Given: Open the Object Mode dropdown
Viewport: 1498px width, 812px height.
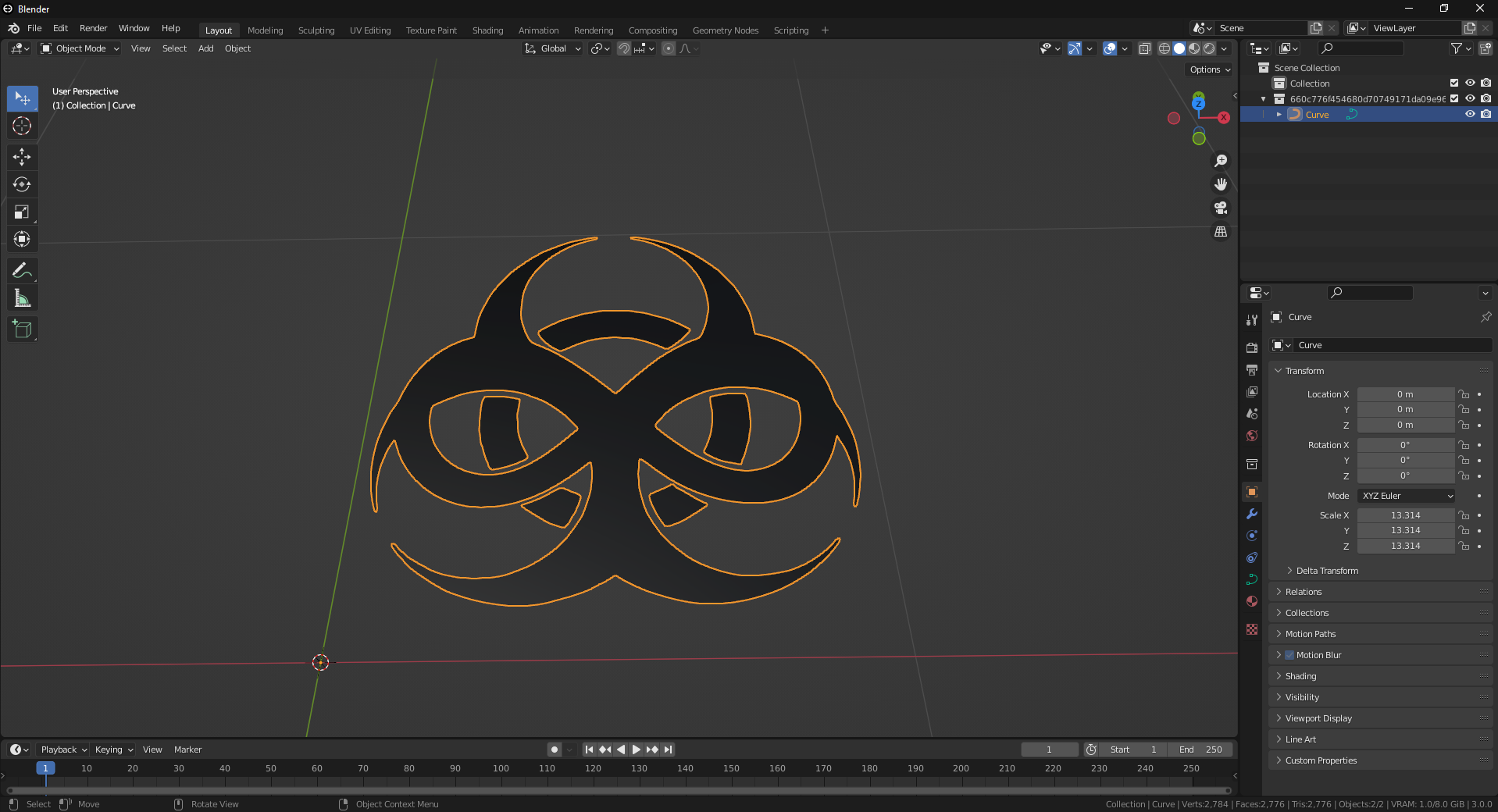Looking at the screenshot, I should (80, 48).
